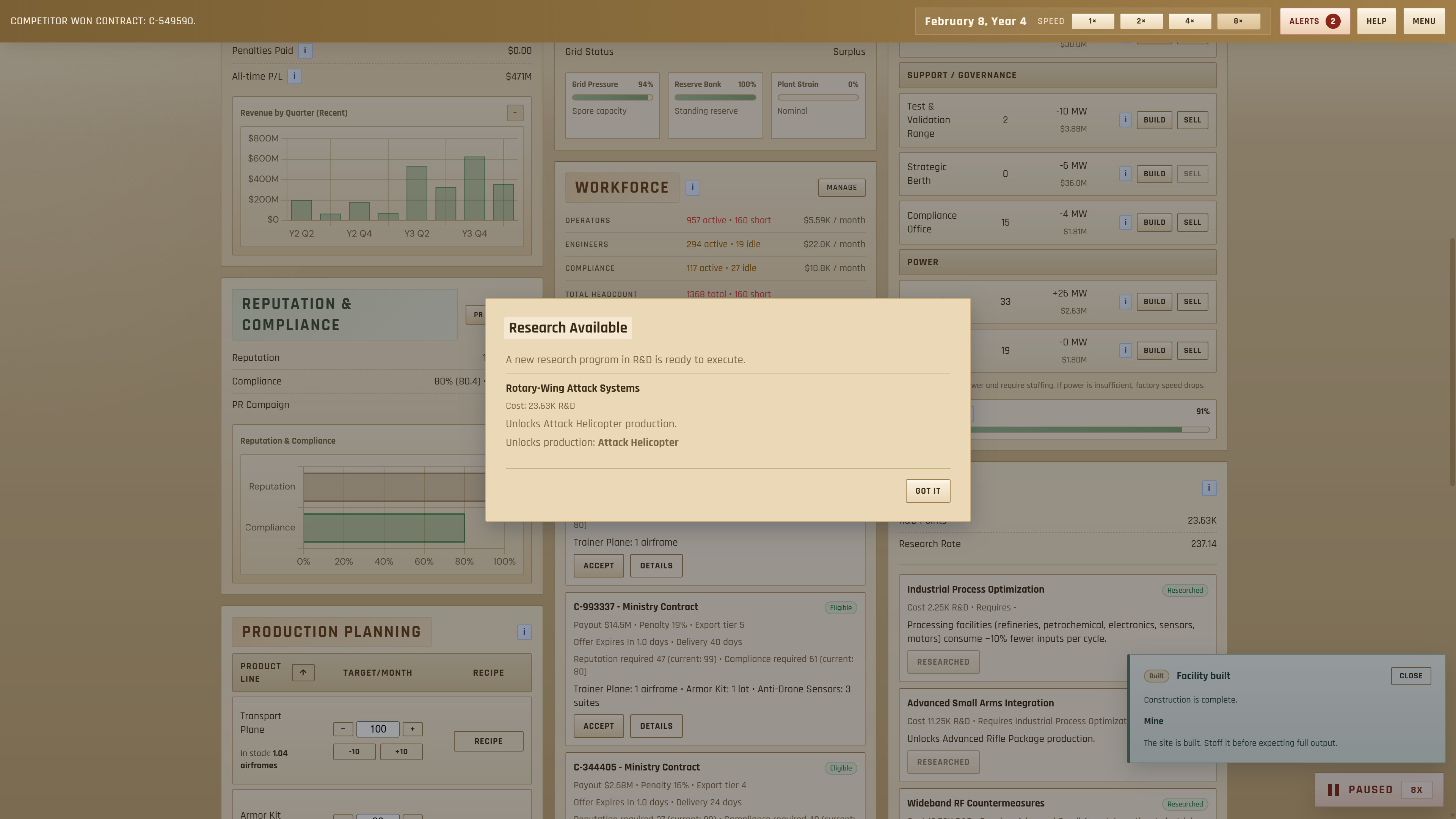The height and width of the screenshot is (819, 1456).
Task: Decrease Transport Plane target by one
Action: (343, 728)
